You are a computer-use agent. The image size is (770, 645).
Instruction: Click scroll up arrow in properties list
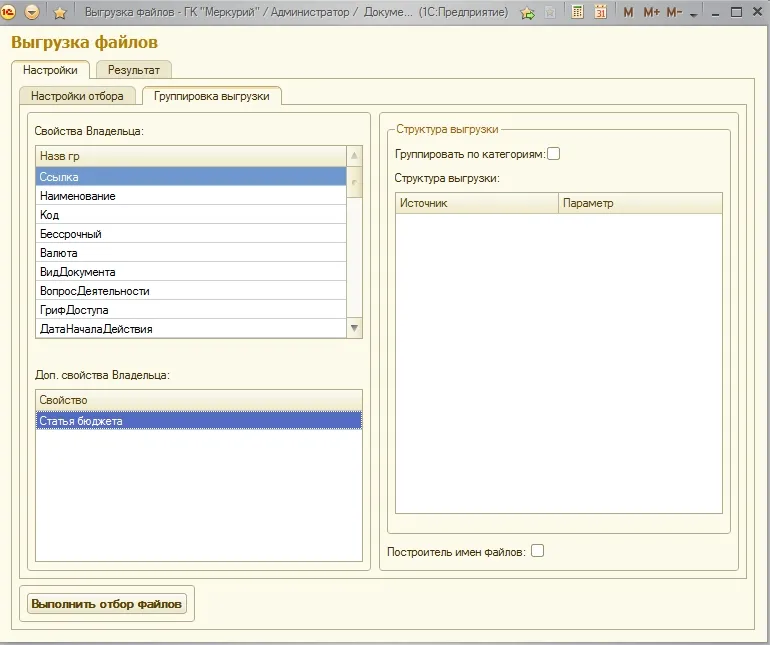coord(354,156)
